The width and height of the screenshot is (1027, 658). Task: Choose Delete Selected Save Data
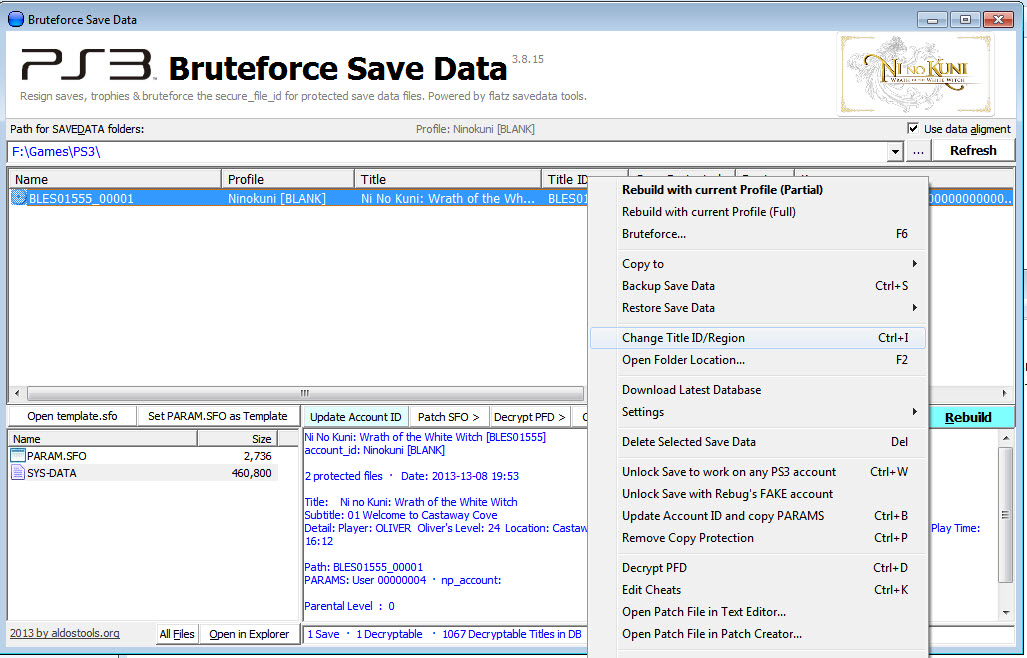pyautogui.click(x=758, y=442)
